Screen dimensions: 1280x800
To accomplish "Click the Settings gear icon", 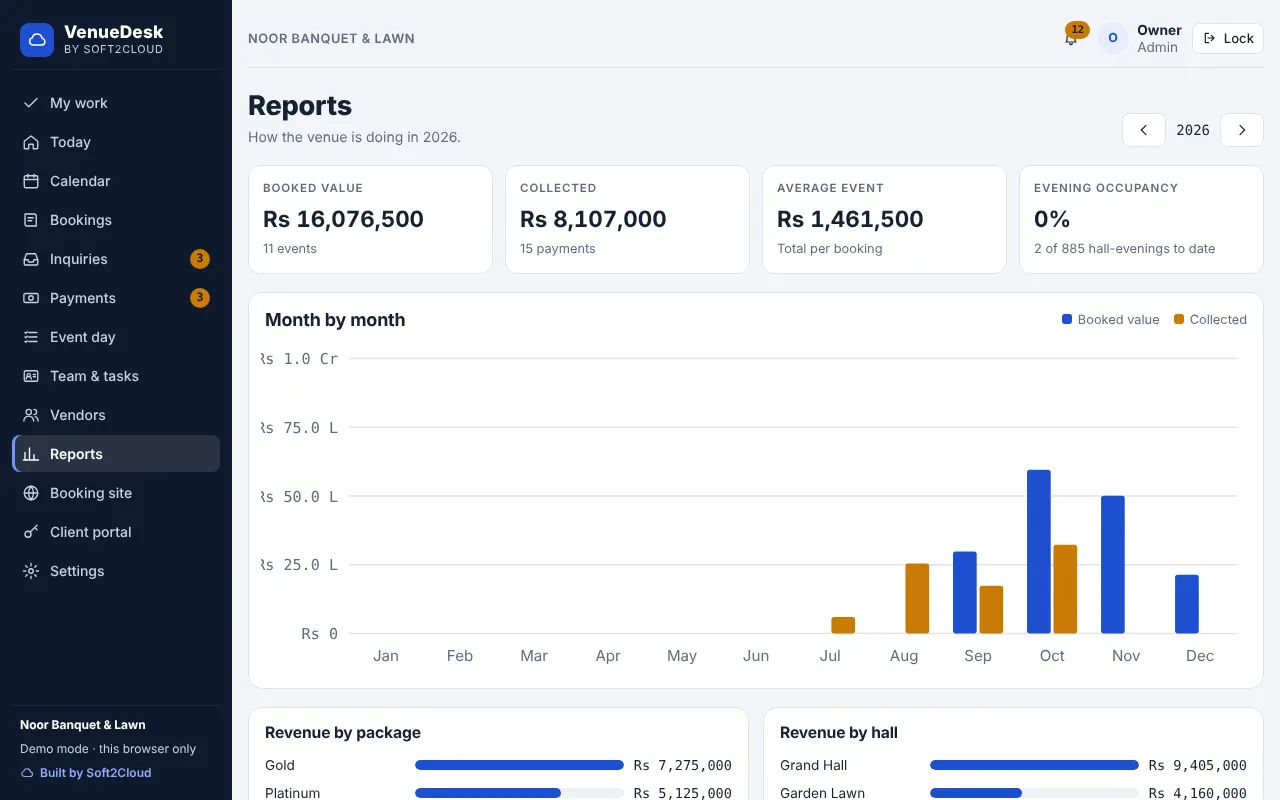I will click(31, 571).
